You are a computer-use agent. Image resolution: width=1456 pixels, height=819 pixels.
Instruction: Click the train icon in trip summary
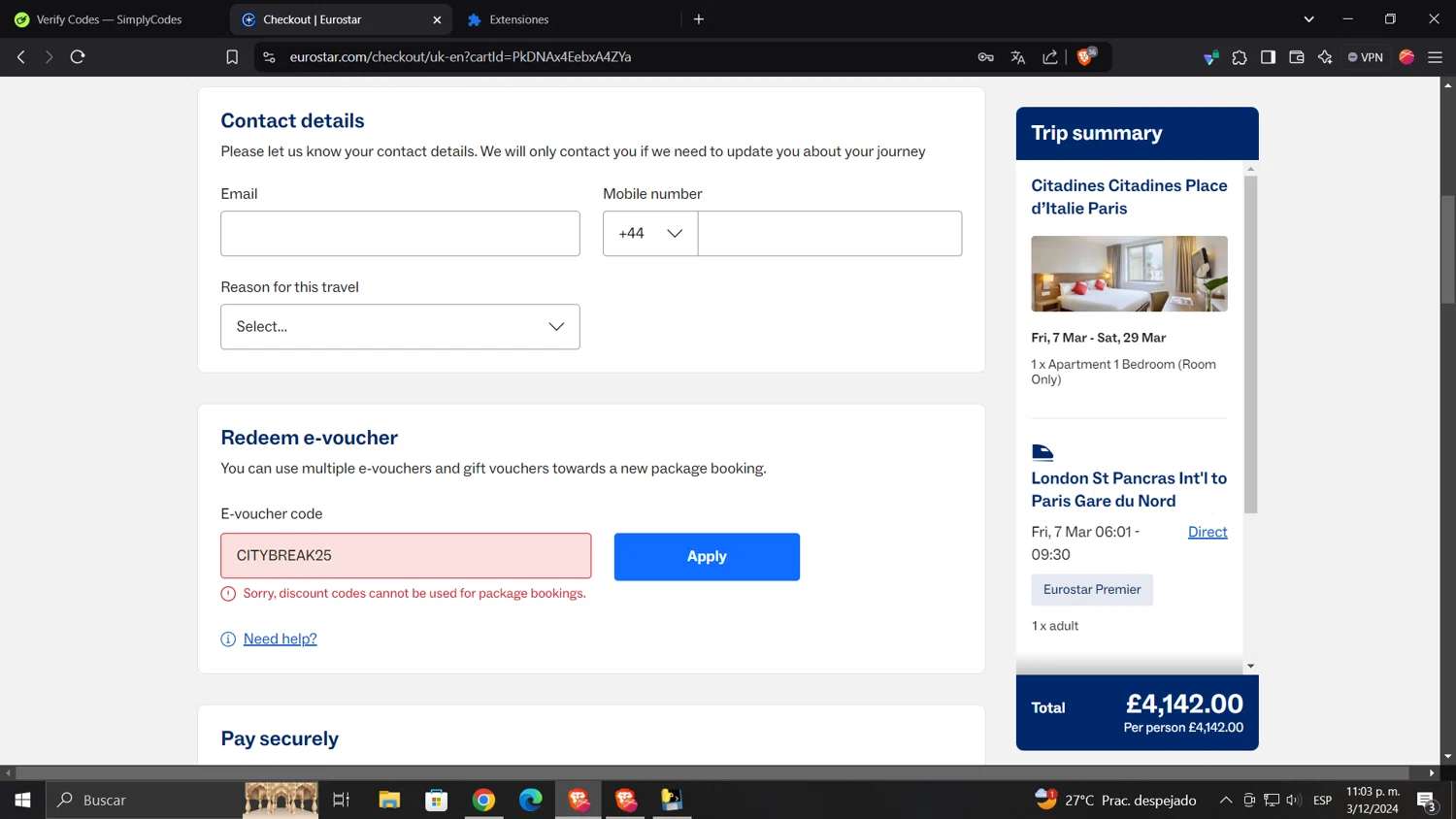[x=1042, y=452]
